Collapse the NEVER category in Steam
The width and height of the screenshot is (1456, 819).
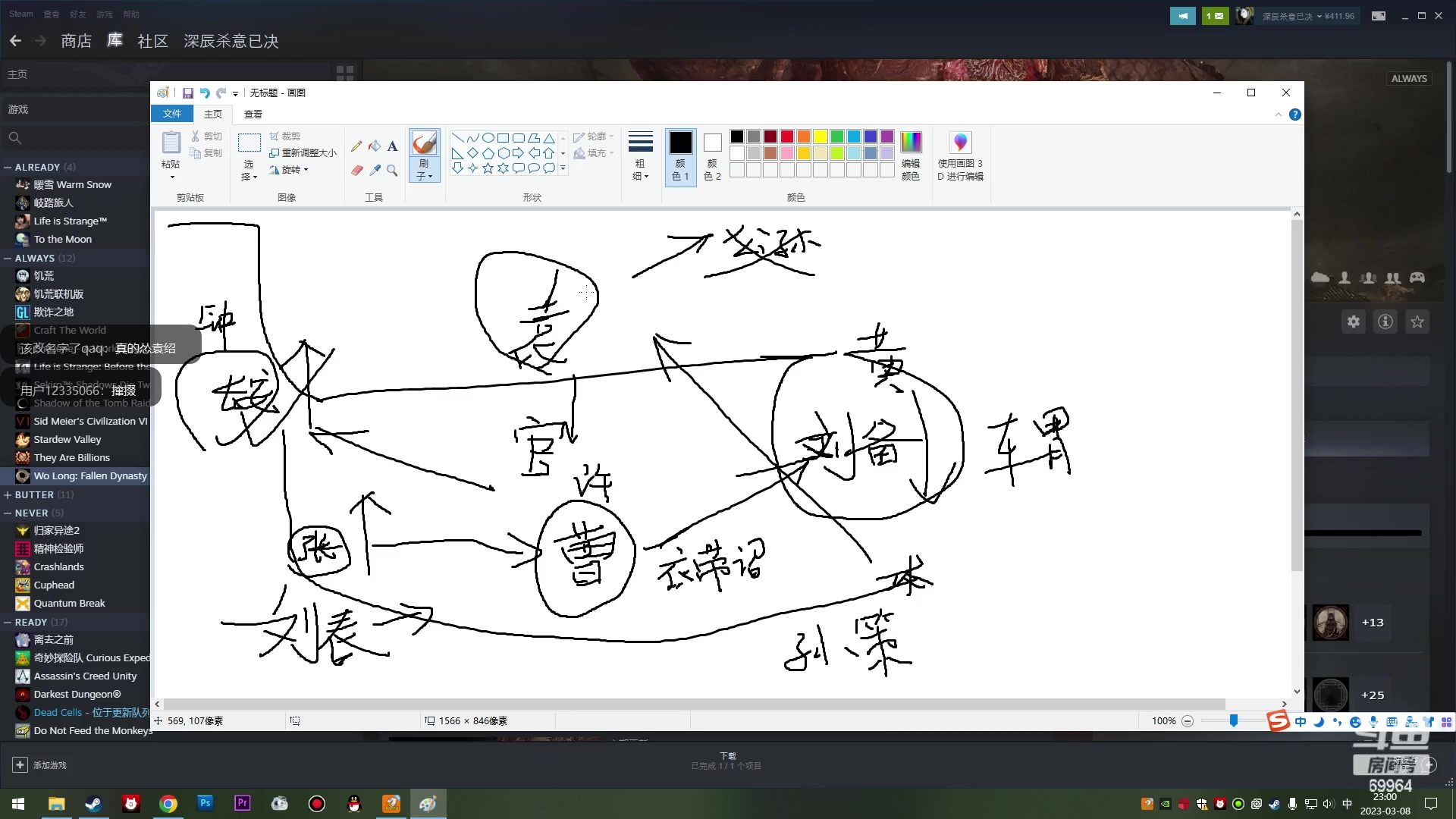pos(8,513)
